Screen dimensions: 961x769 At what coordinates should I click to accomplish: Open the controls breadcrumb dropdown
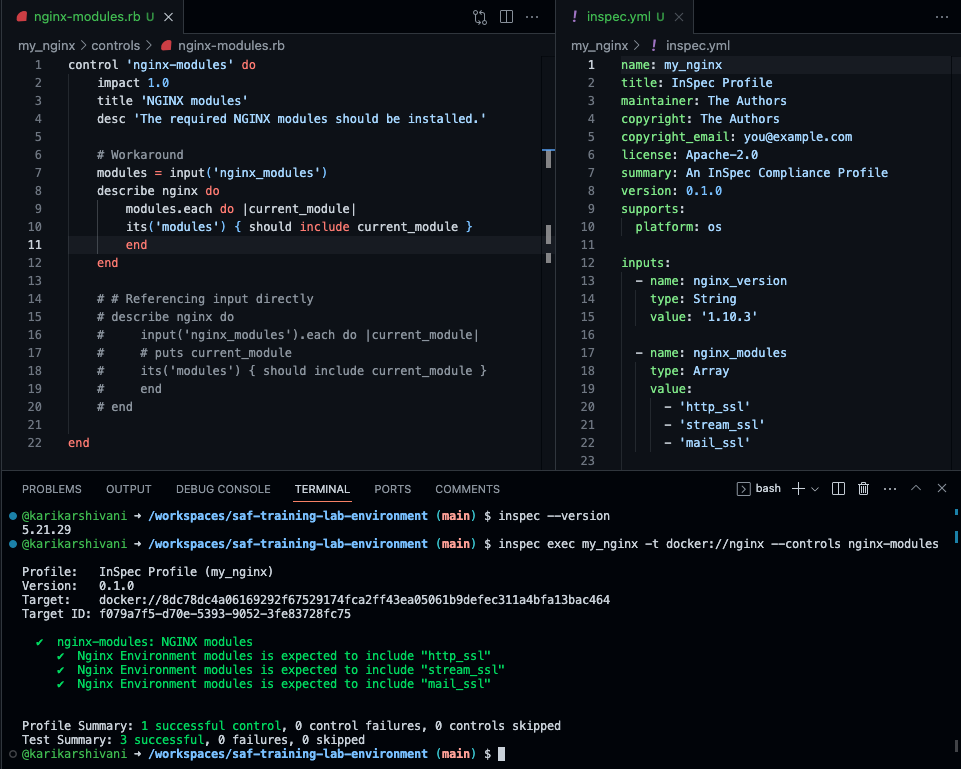coord(116,44)
